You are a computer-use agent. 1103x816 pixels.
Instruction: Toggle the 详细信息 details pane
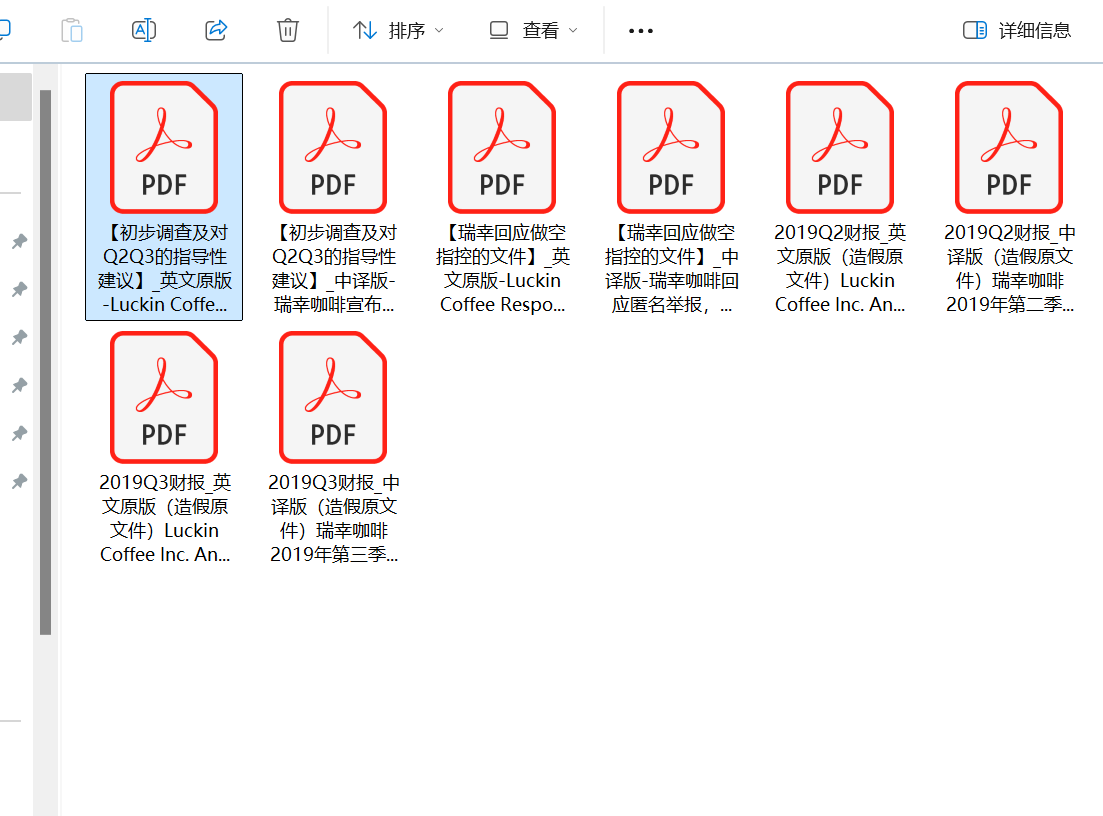click(1016, 30)
